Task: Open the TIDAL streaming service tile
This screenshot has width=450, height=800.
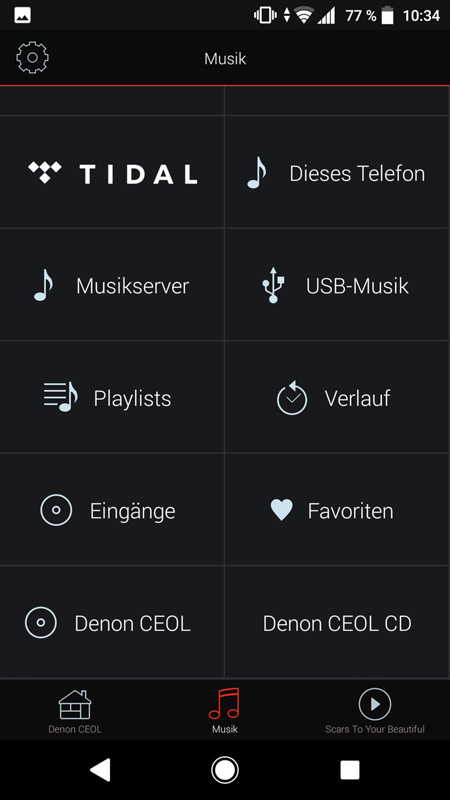Action: point(112,172)
